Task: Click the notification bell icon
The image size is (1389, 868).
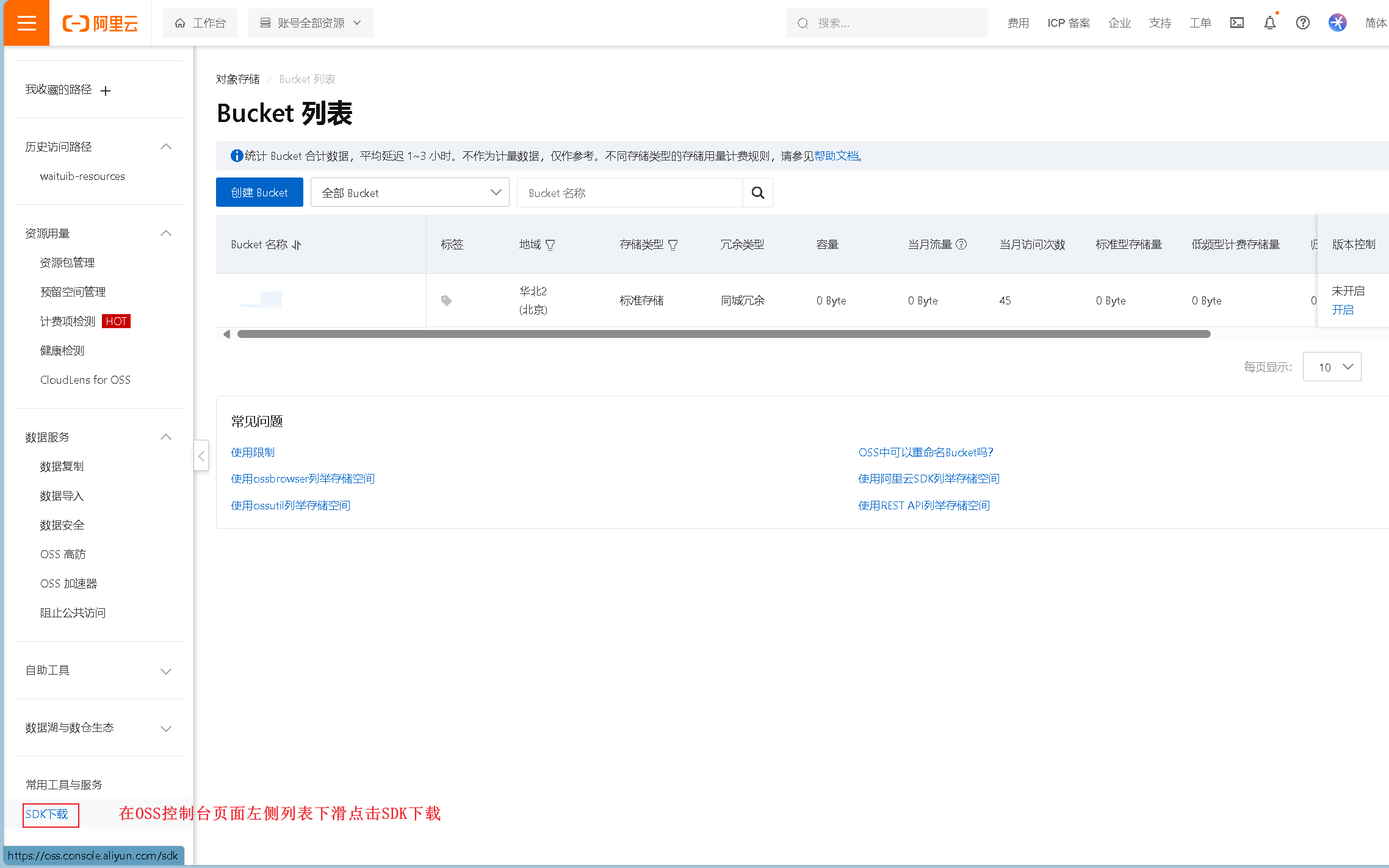Action: point(1269,23)
